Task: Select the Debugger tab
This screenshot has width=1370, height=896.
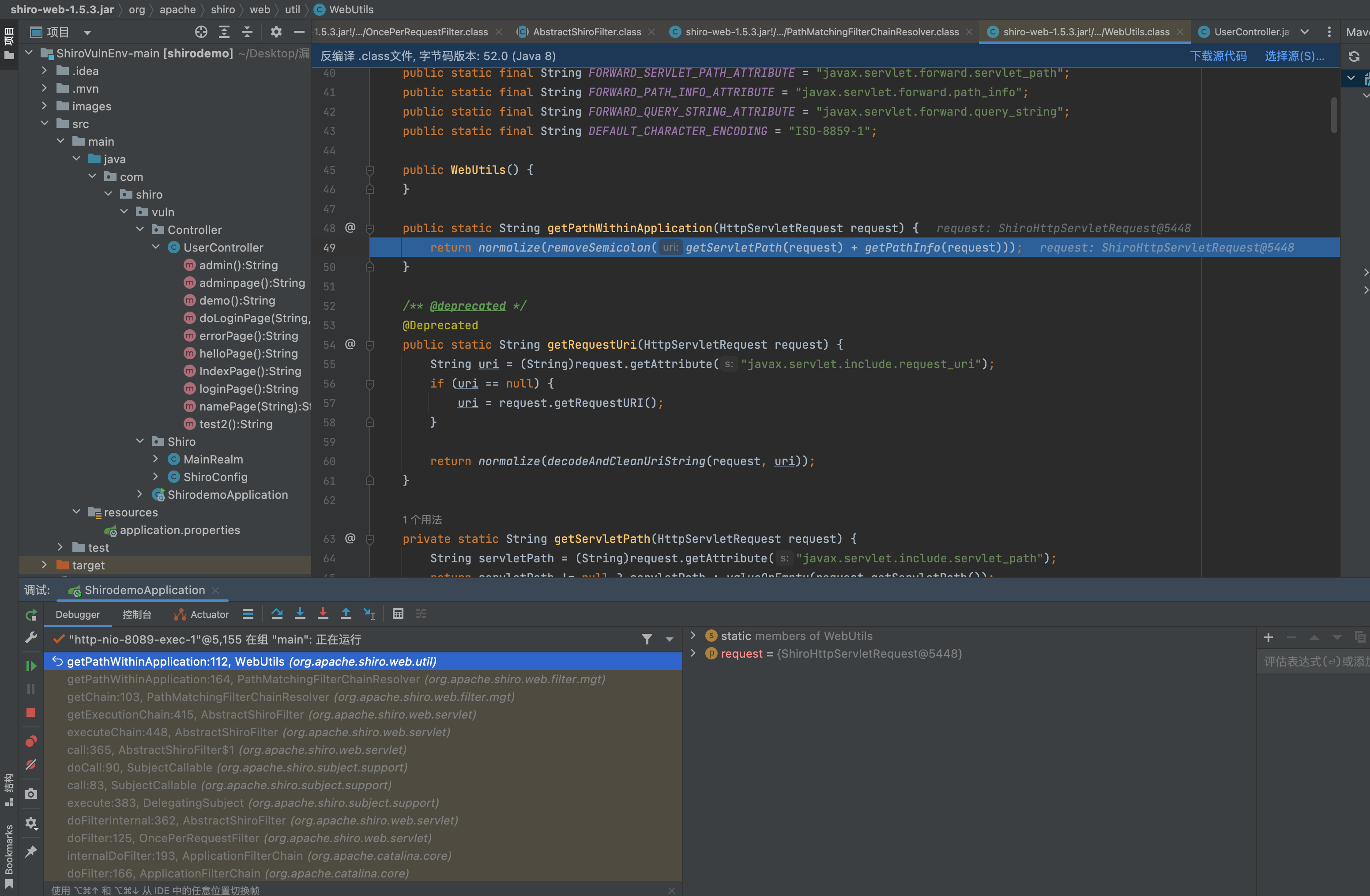Action: coord(78,614)
